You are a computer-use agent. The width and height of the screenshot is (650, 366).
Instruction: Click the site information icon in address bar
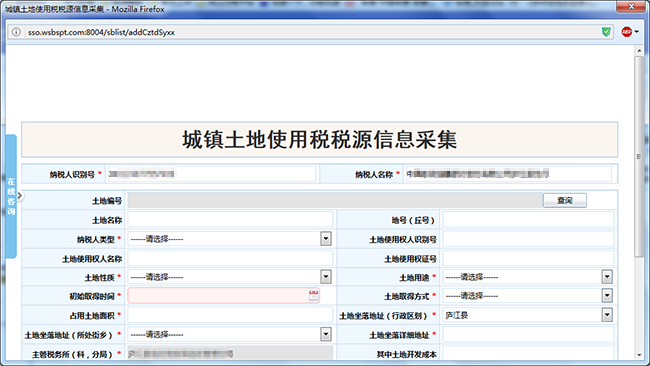(16, 32)
